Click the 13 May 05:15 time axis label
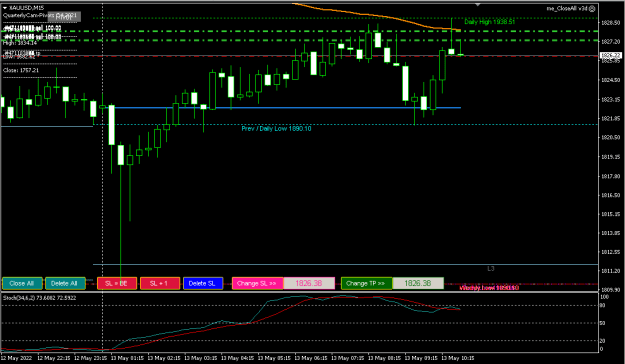Viewport: 625px width, 364px height. [275, 358]
